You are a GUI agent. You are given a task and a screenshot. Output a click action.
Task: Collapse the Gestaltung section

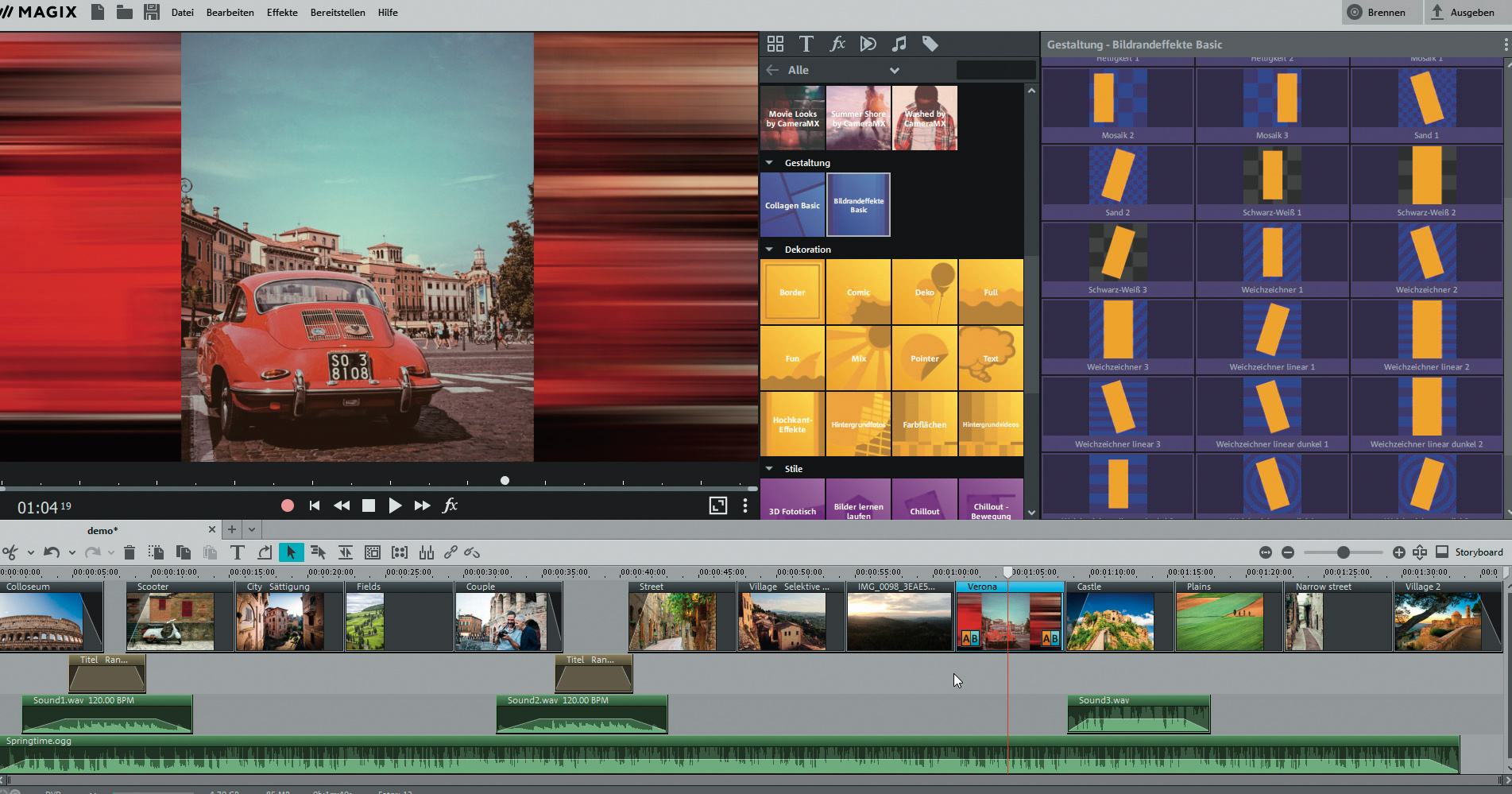769,163
